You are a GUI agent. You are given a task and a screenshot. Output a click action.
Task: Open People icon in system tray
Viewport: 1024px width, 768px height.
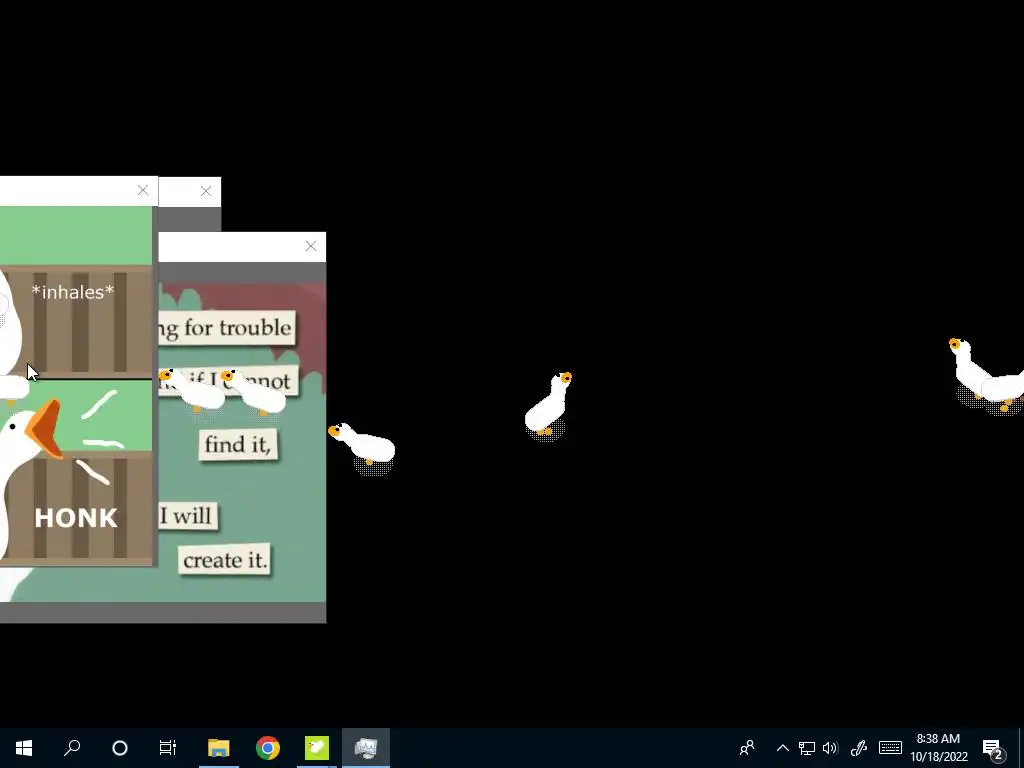point(747,748)
